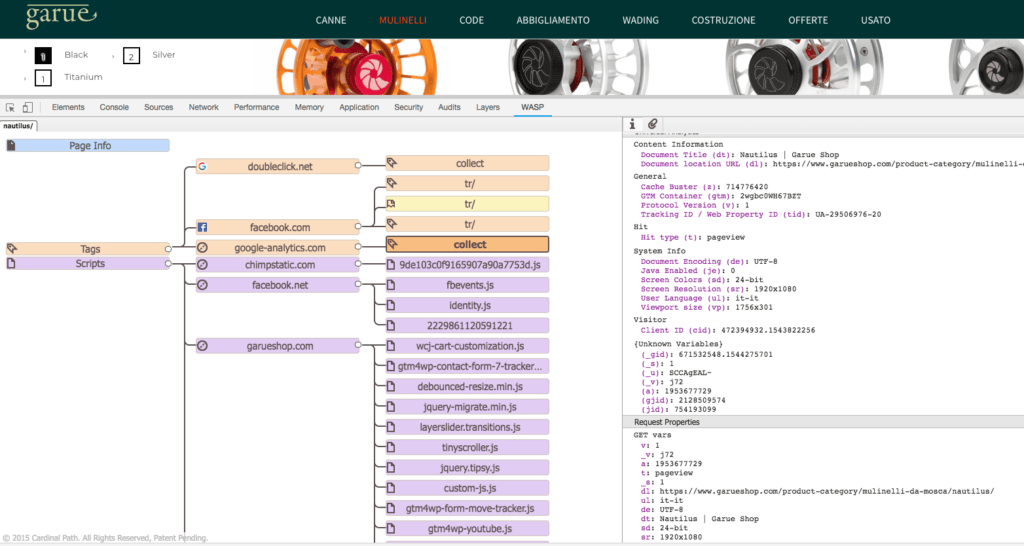Screen dimensions: 1024x546
Task: Activate the inspect element picker icon
Action: coord(10,107)
